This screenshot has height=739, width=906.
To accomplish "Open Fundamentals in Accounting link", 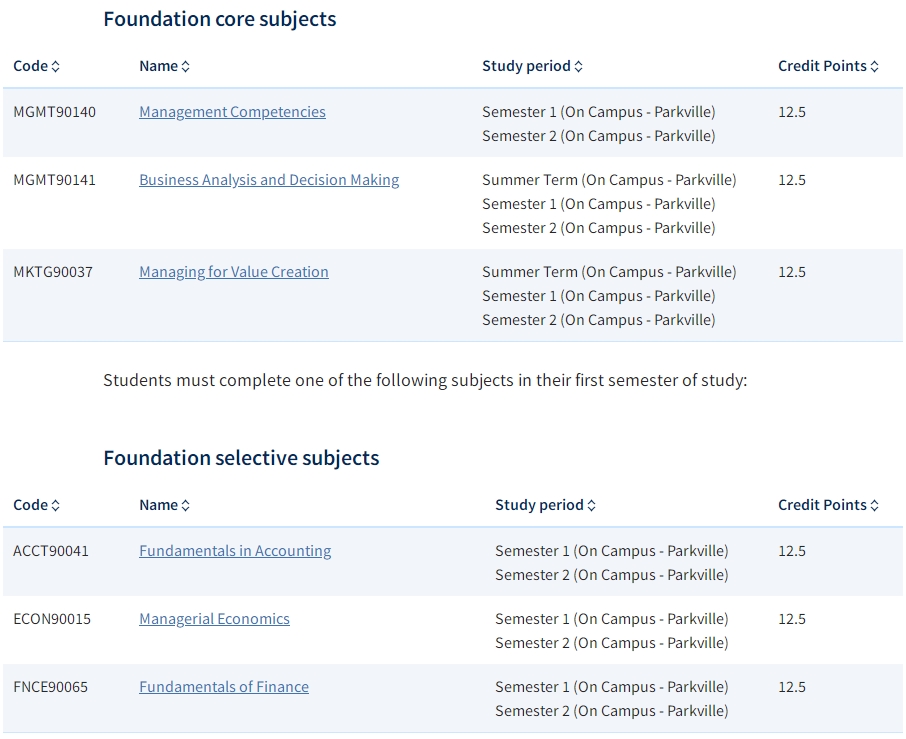I will 235,551.
